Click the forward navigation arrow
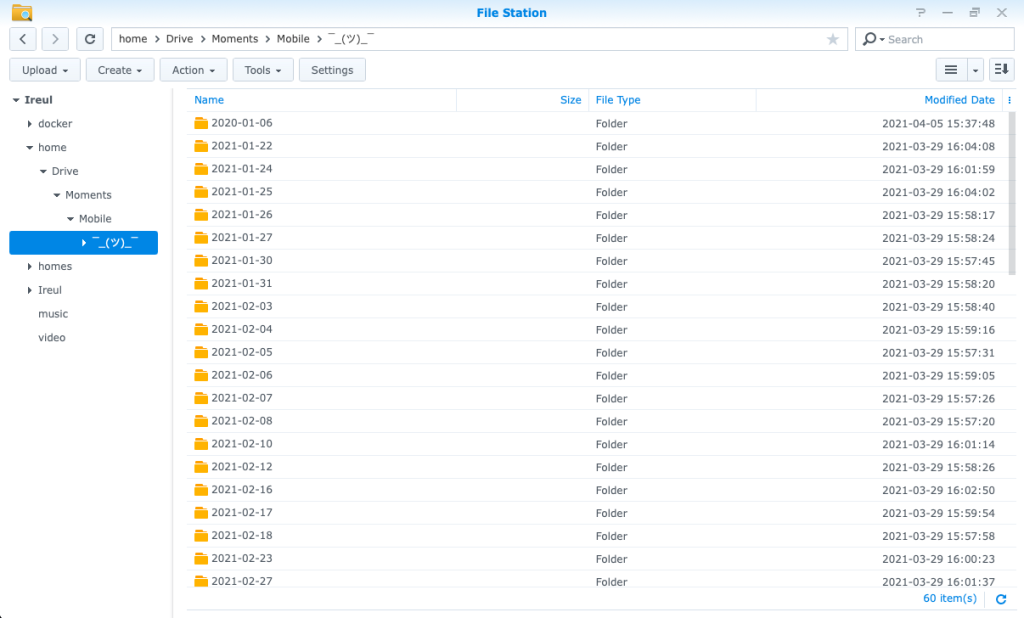Viewport: 1024px width, 618px height. 55,39
